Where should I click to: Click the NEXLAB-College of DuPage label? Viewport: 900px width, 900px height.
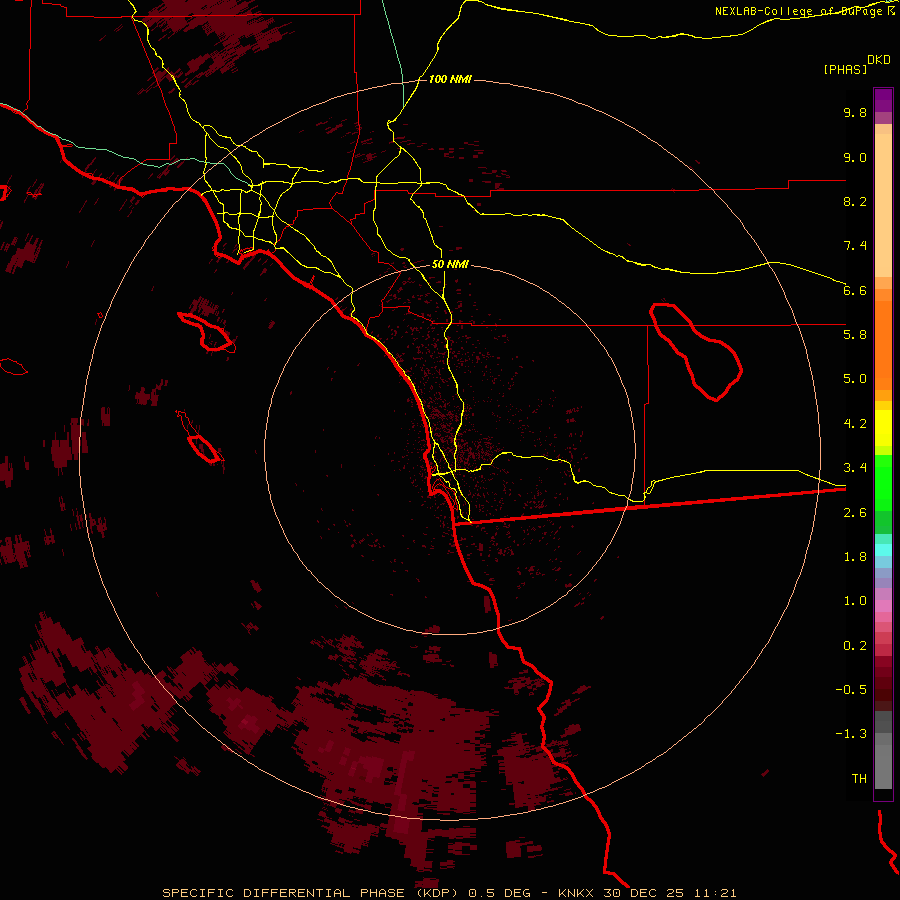pos(798,11)
